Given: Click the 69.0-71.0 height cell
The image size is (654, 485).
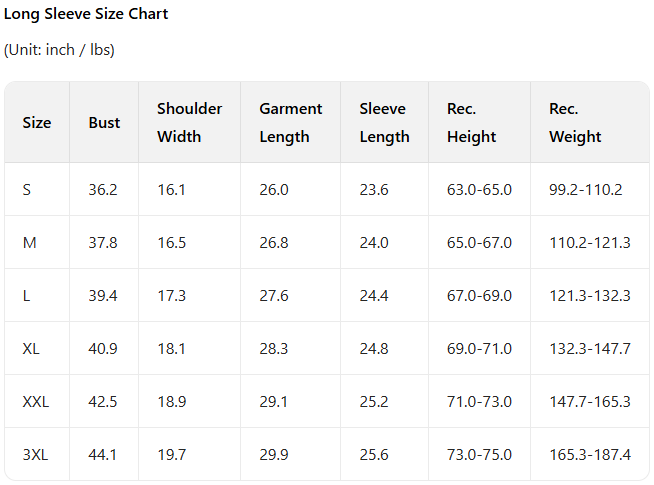Looking at the screenshot, I should coord(479,349).
